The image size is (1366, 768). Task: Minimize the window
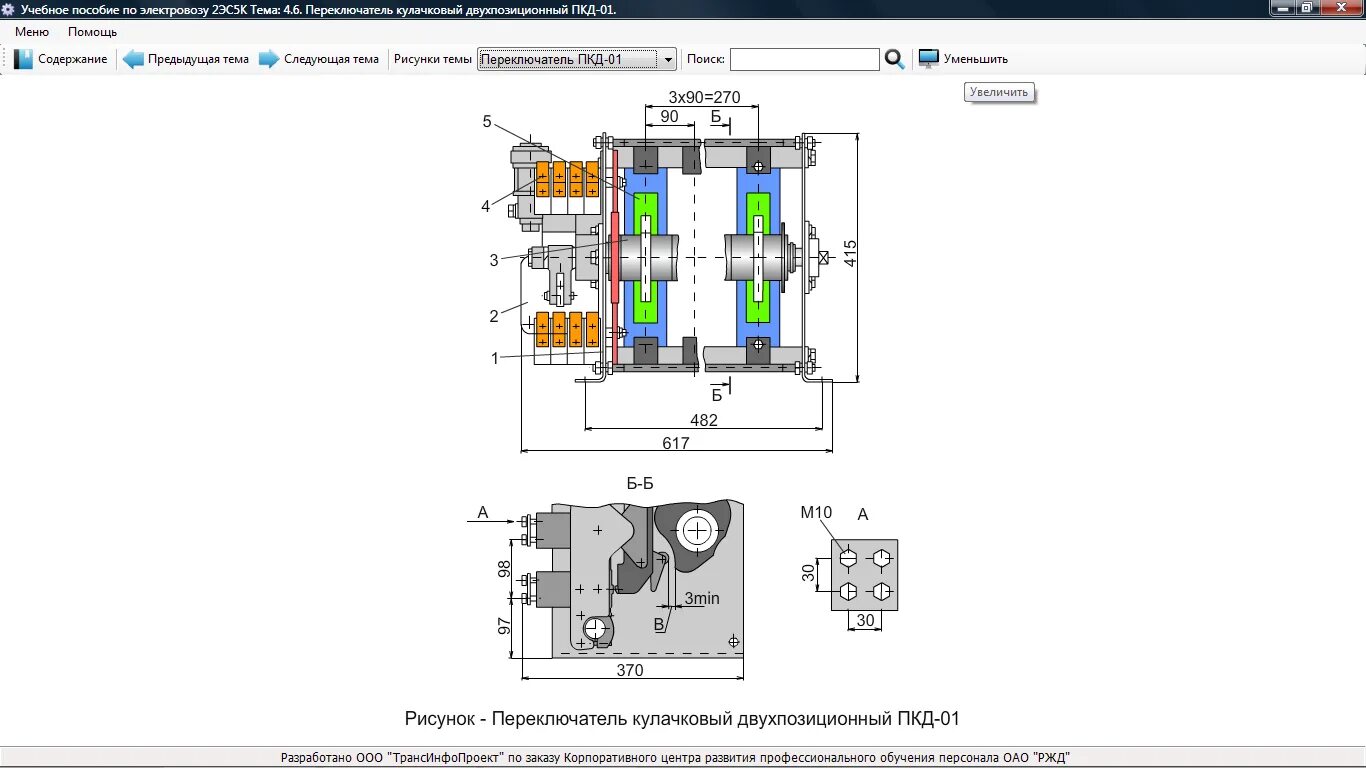pyautogui.click(x=1285, y=8)
